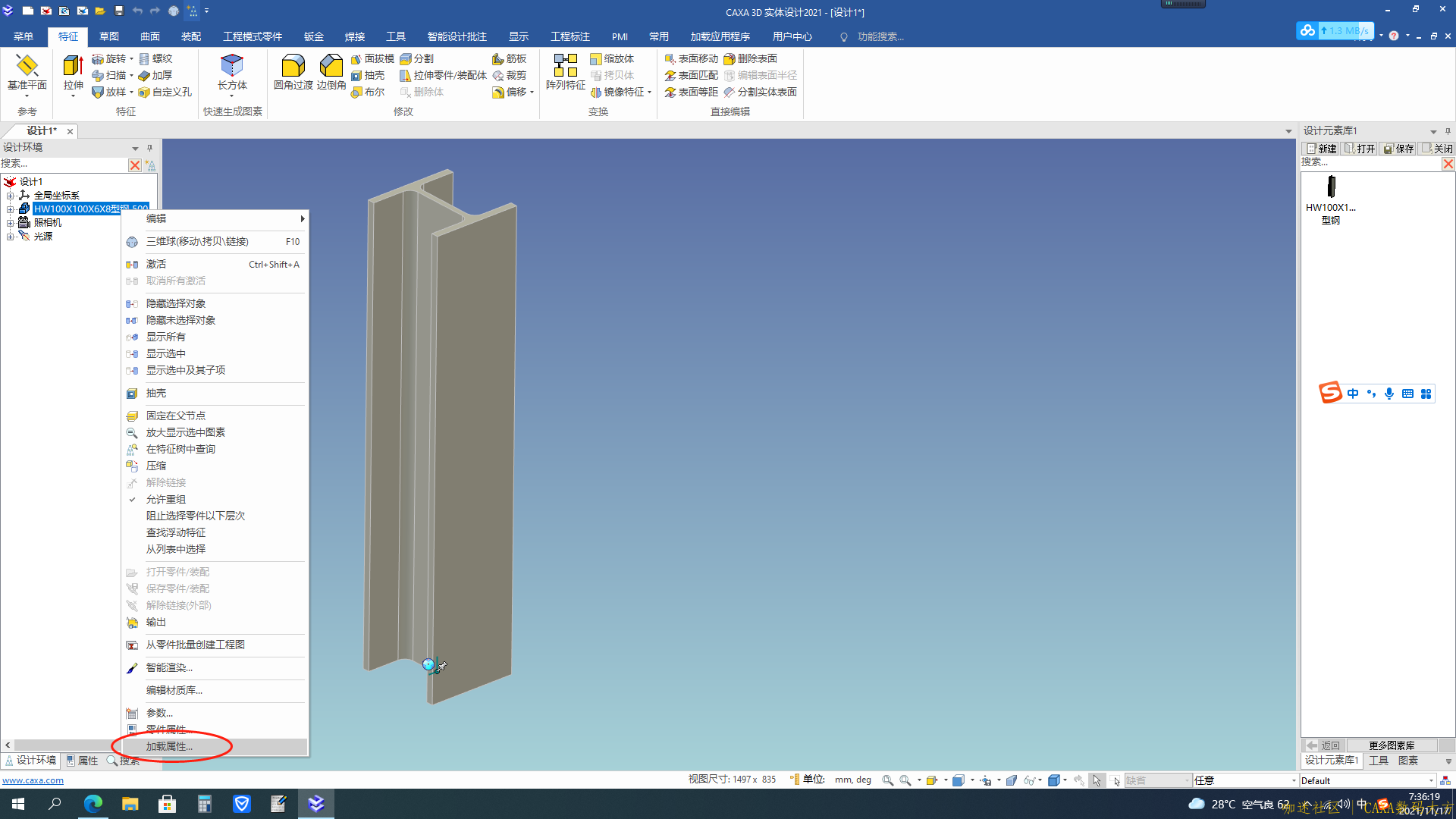Image resolution: width=1456 pixels, height=819 pixels.
Task: Select the 加厚 thicken tool
Action: [155, 75]
